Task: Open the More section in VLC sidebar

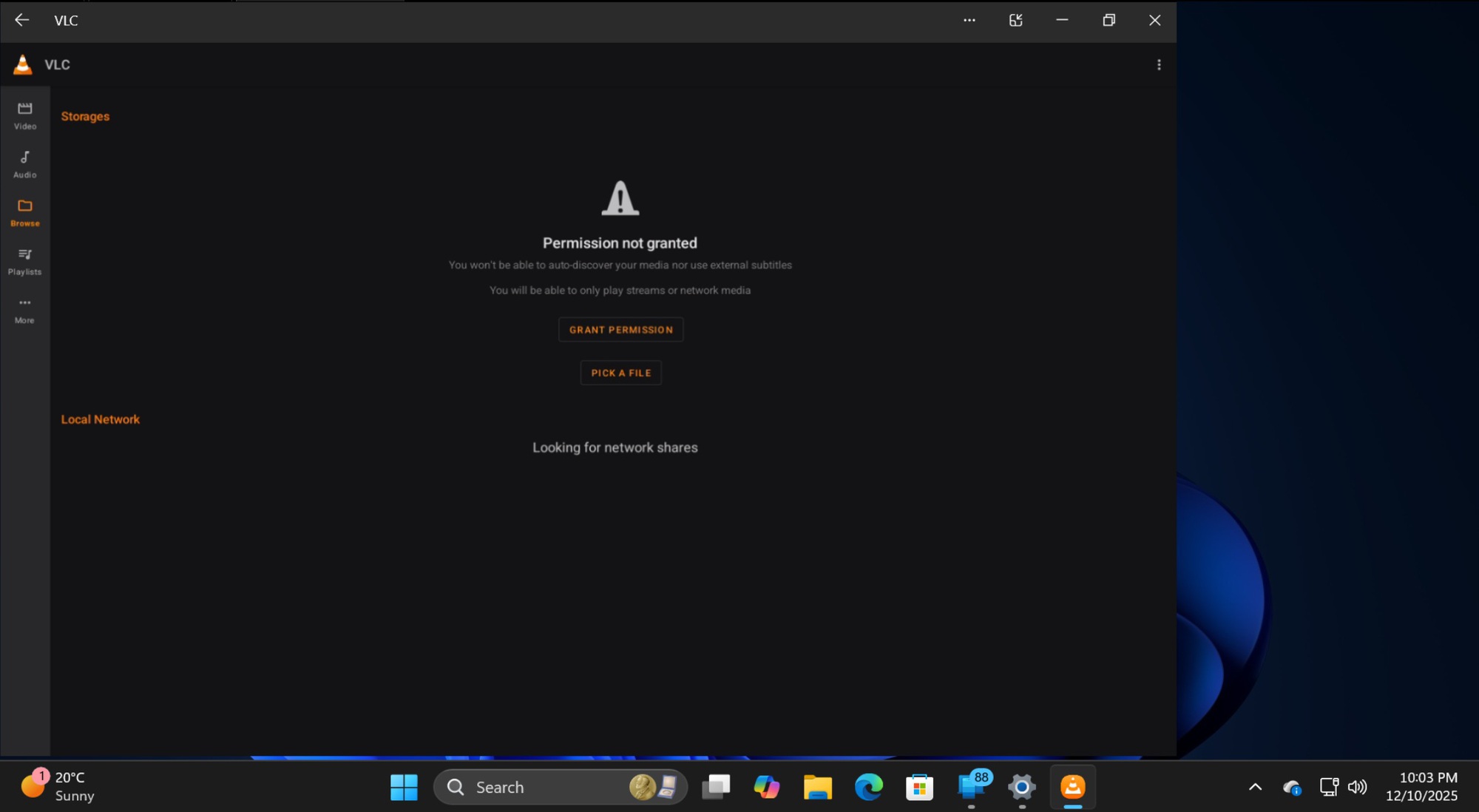Action: click(24, 309)
